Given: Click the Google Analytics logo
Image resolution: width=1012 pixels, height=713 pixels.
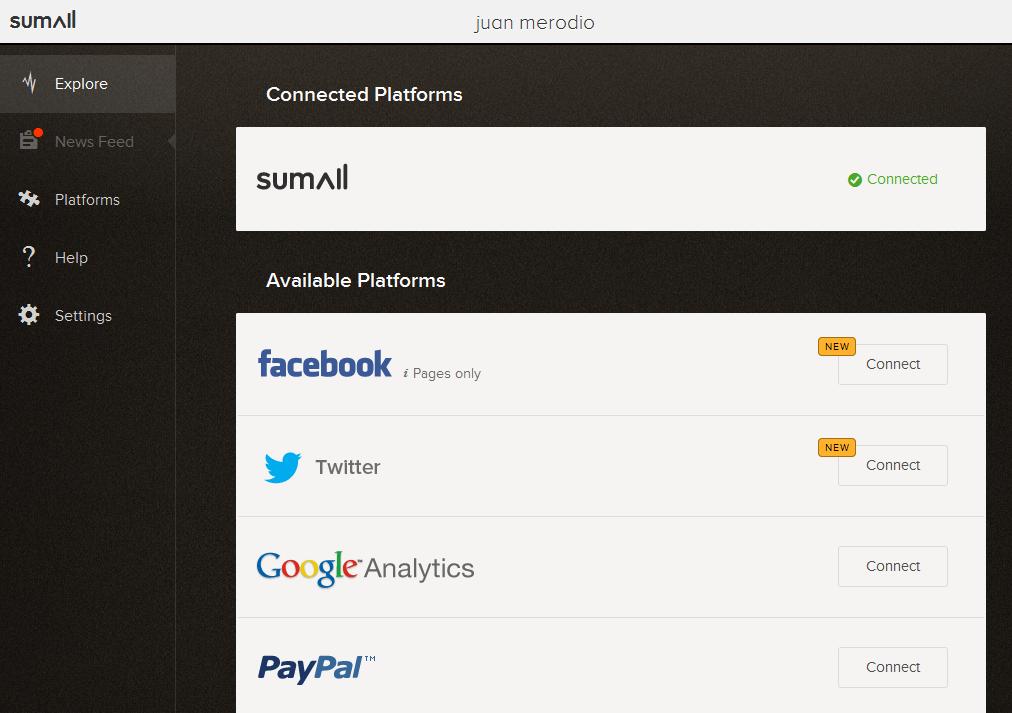Looking at the screenshot, I should pyautogui.click(x=365, y=568).
